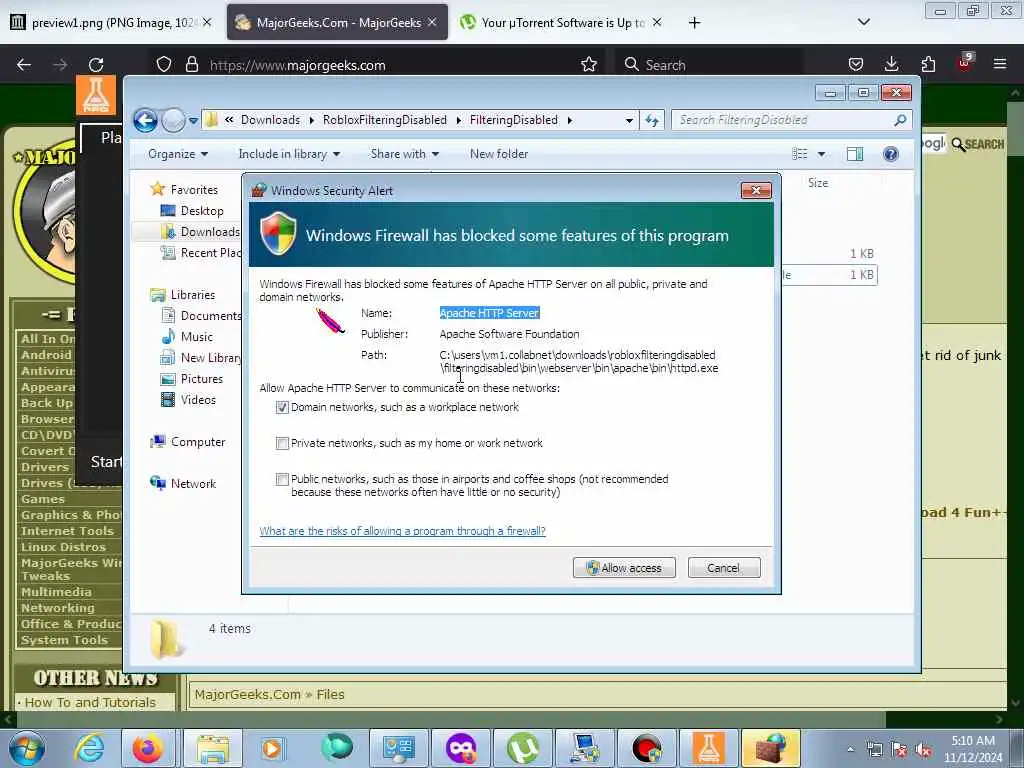
Task: Show hidden system tray icons
Action: point(850,750)
